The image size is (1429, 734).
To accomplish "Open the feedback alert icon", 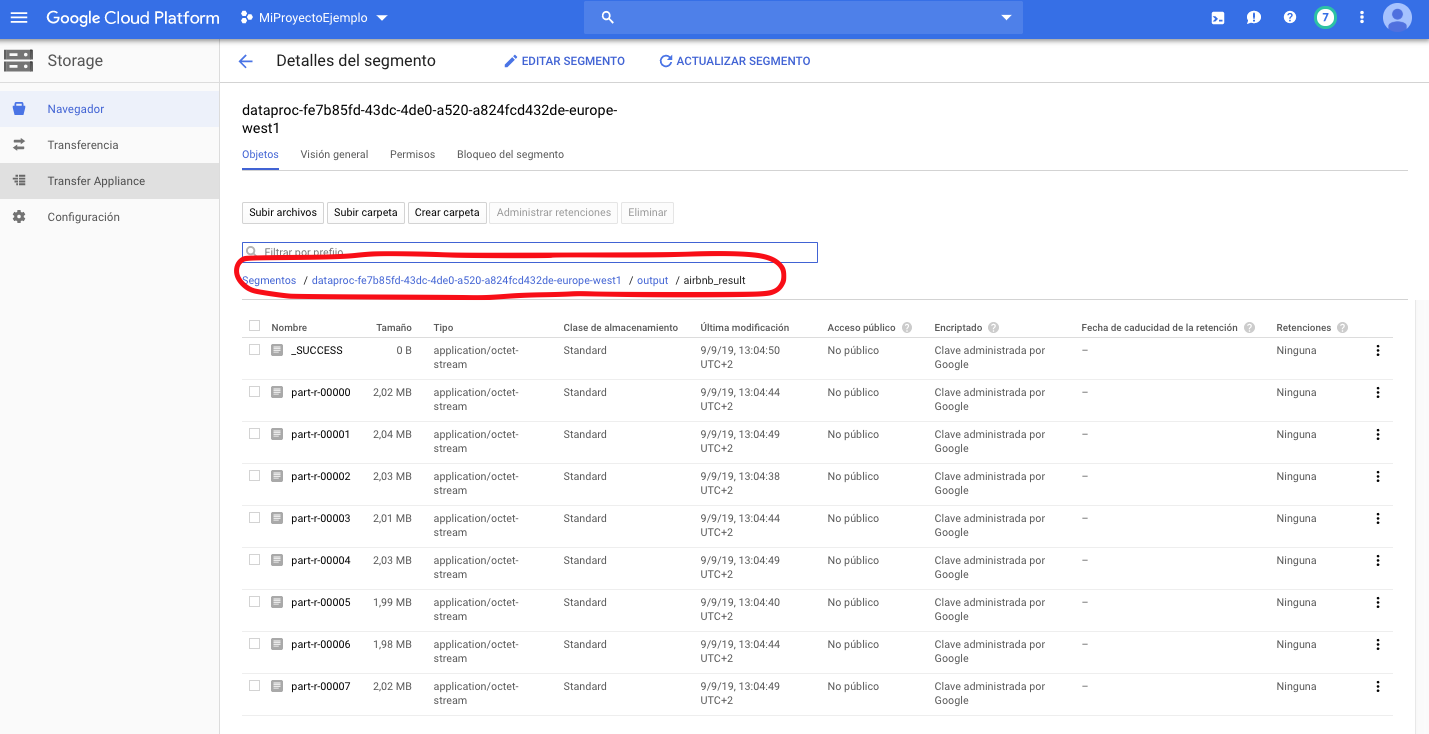I will point(1254,18).
